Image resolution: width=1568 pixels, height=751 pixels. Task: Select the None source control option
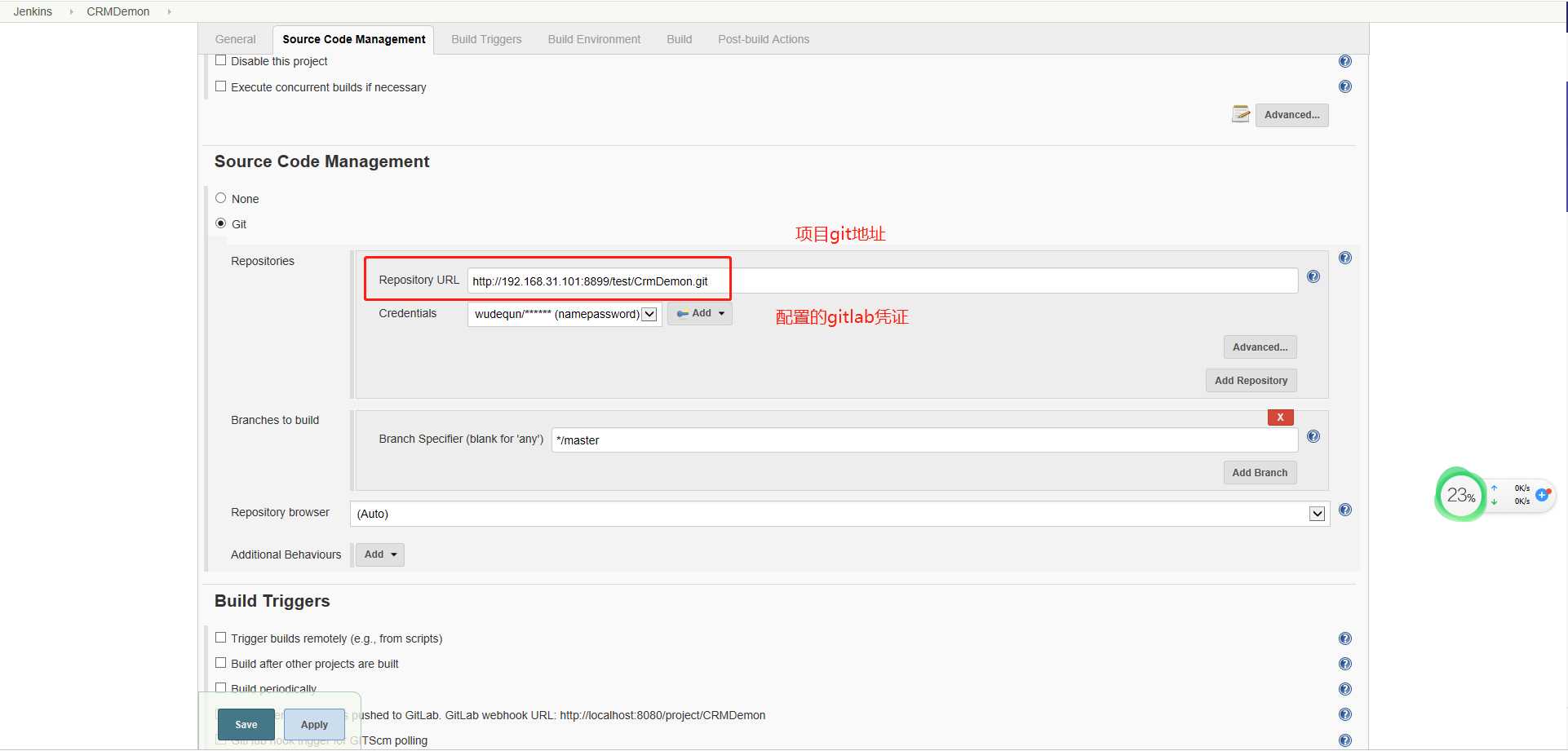pos(220,198)
